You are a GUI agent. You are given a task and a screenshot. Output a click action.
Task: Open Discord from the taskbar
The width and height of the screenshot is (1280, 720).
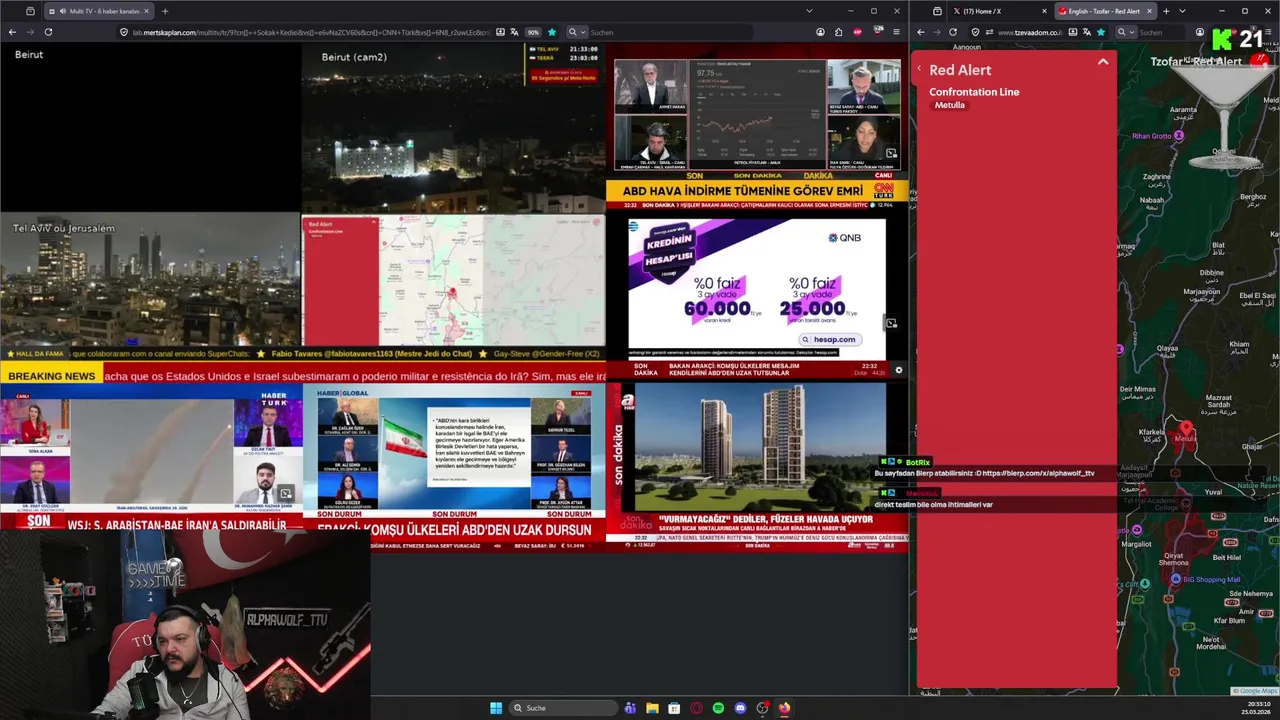coord(740,708)
